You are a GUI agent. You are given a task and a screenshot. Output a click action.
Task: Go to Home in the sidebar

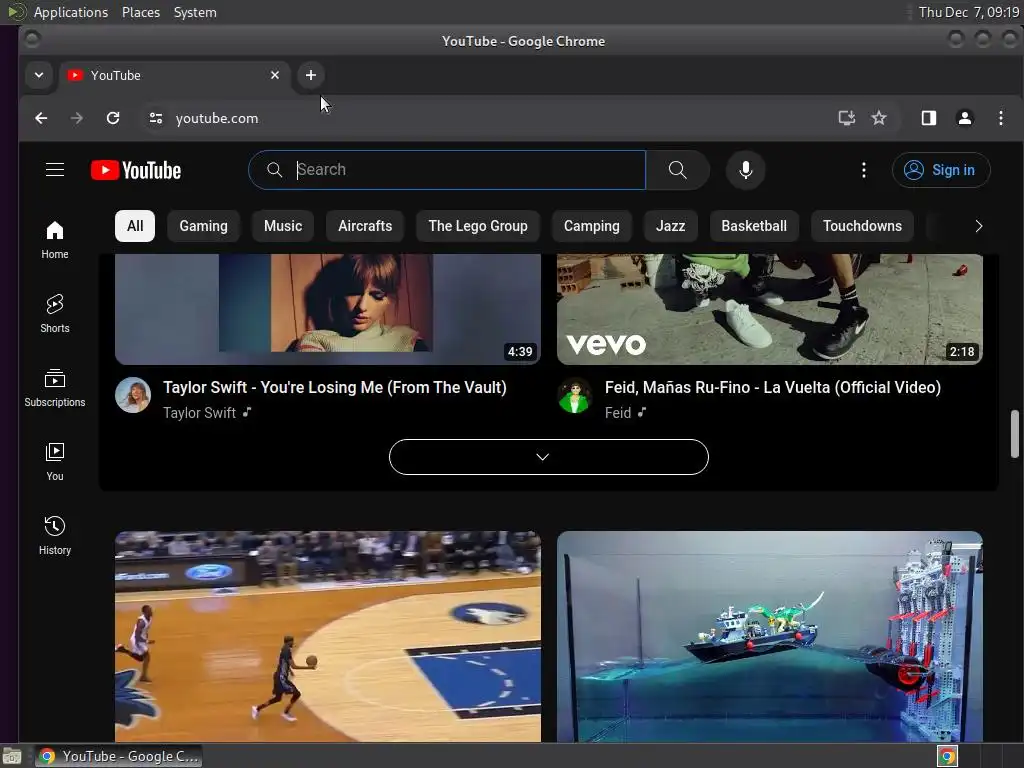click(55, 240)
